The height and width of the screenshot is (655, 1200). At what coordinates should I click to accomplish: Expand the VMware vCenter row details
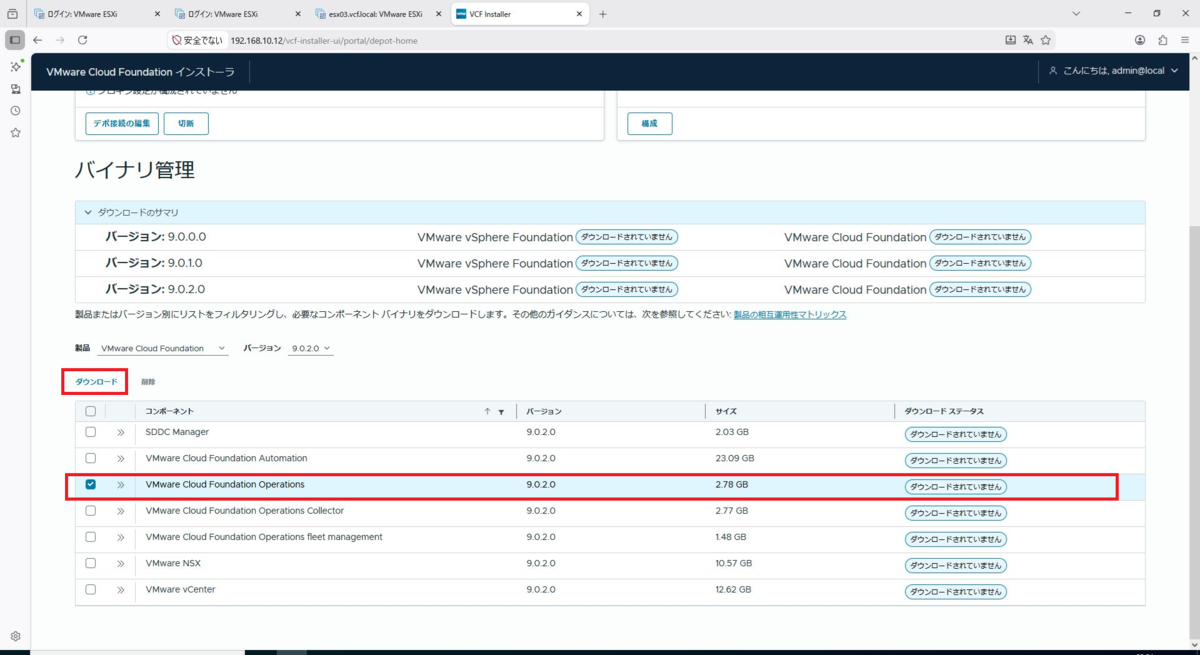pyautogui.click(x=120, y=590)
